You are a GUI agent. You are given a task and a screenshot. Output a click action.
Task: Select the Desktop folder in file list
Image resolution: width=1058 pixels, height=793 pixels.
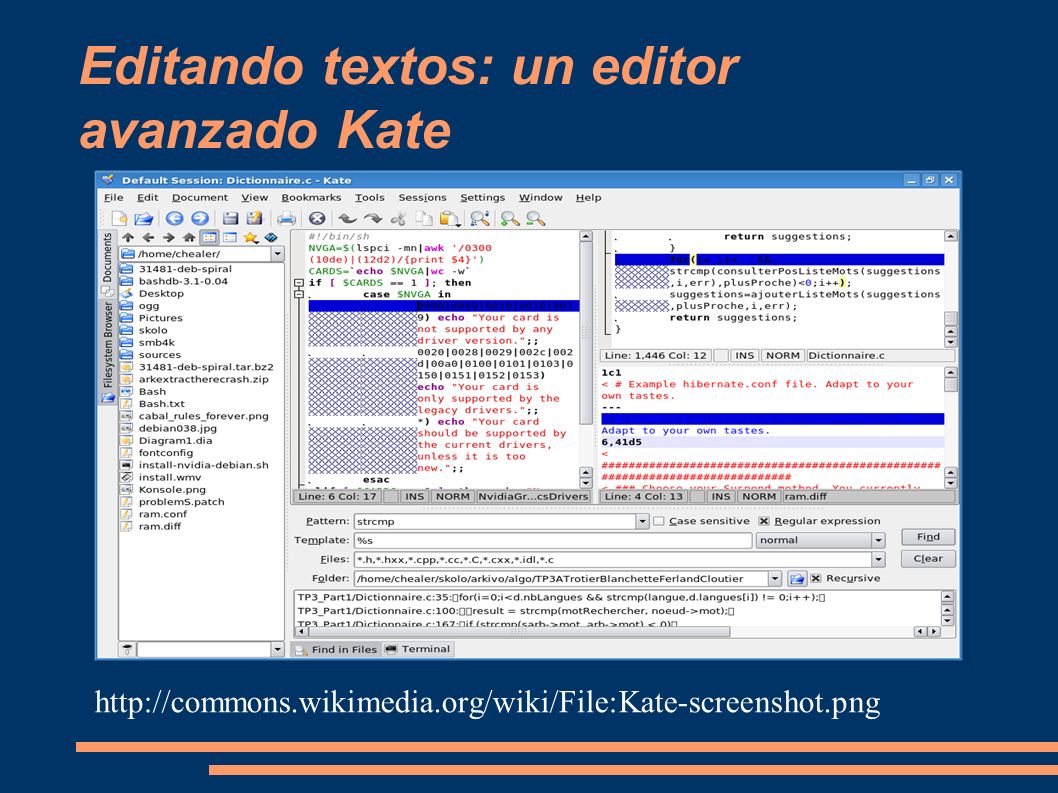161,294
